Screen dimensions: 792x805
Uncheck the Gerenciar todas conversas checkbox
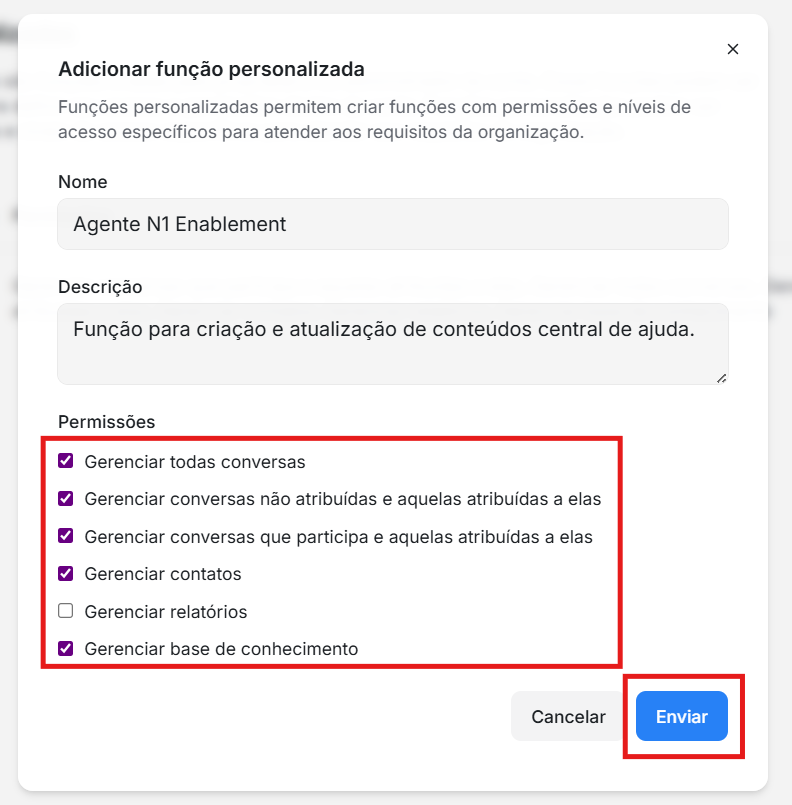[x=66, y=462]
